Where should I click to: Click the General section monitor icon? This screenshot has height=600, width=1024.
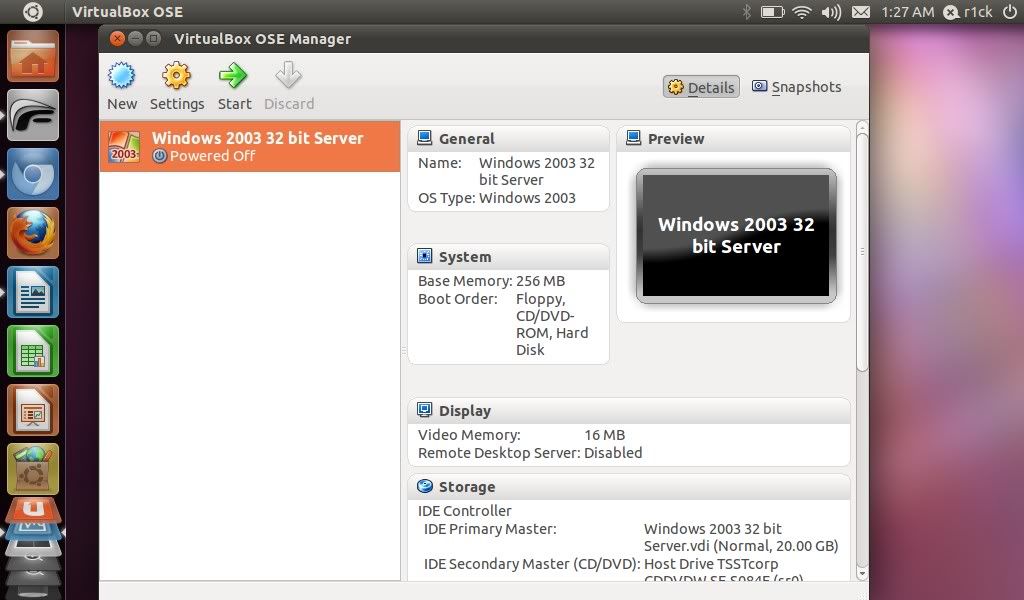pyautogui.click(x=424, y=138)
